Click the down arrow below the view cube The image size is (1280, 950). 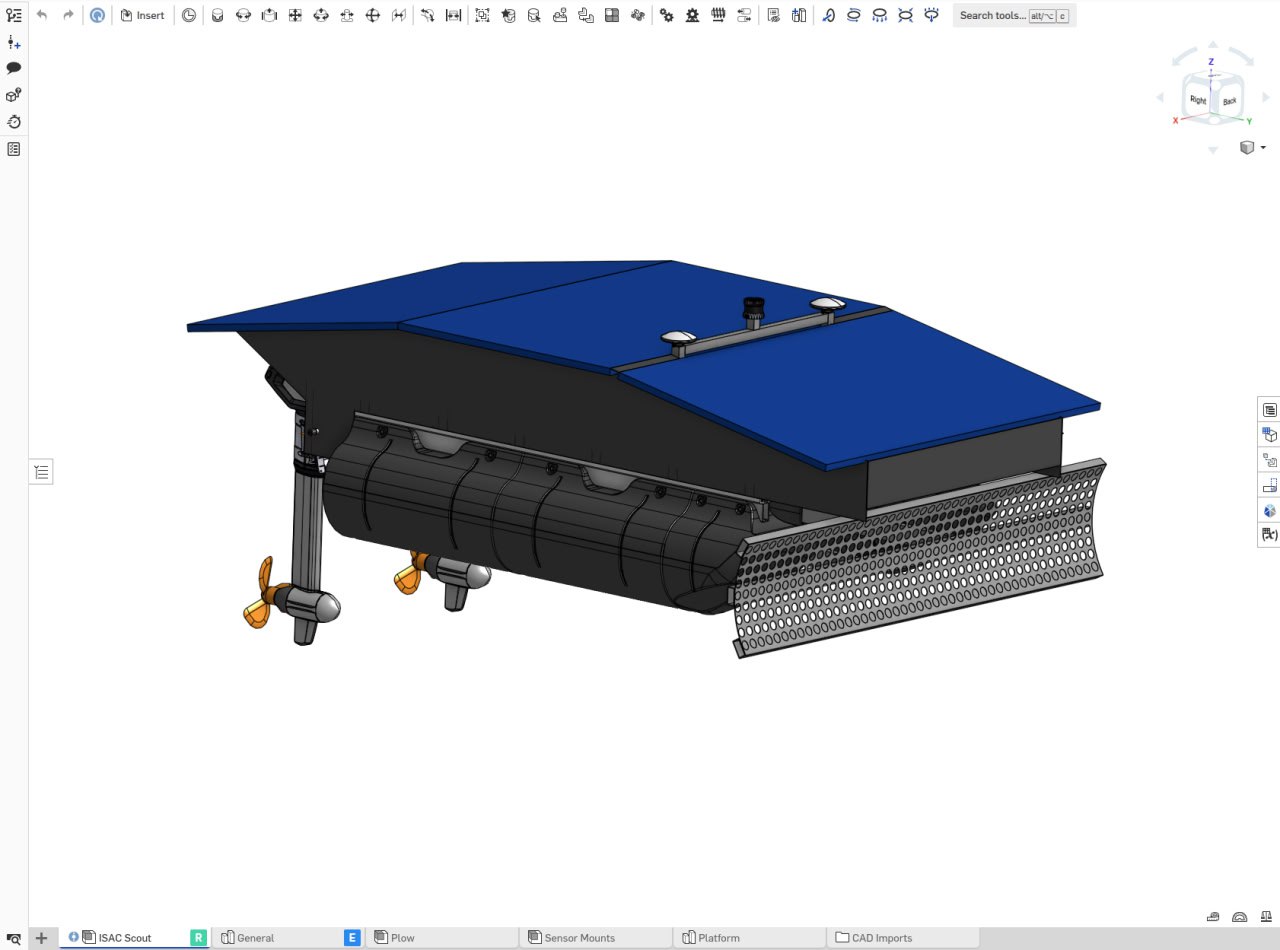(1212, 150)
